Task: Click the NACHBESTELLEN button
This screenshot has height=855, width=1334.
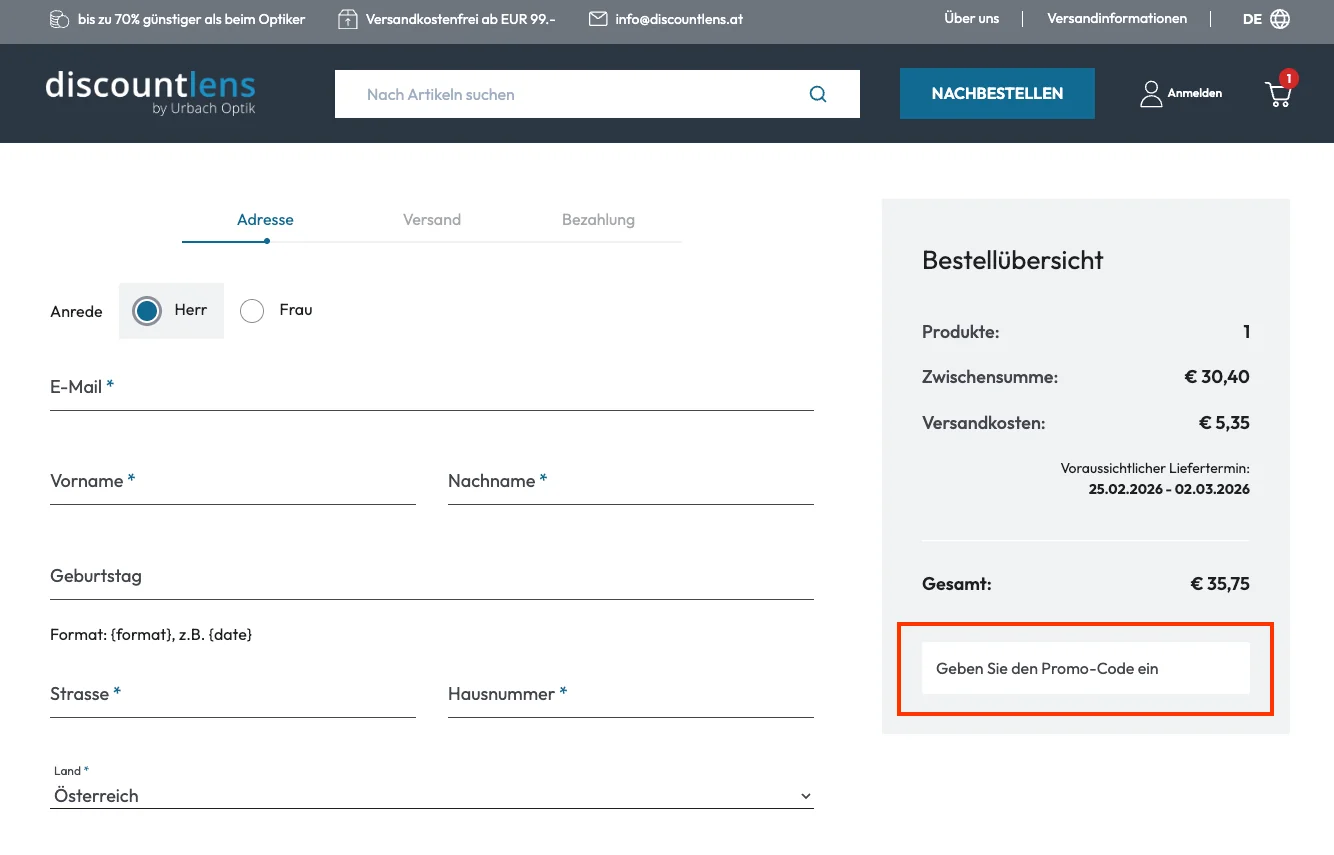Action: pos(996,92)
